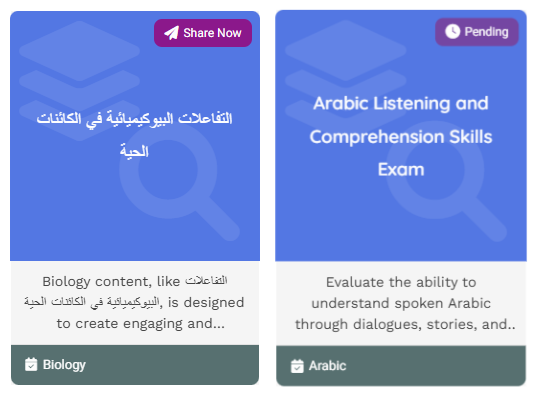The height and width of the screenshot is (396, 537).
Task: Click the calendar icon beside Arabic
Action: pos(297,366)
